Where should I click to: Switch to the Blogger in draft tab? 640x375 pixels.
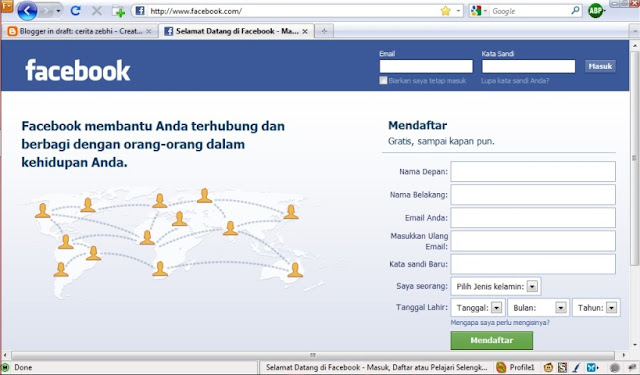pyautogui.click(x=80, y=31)
